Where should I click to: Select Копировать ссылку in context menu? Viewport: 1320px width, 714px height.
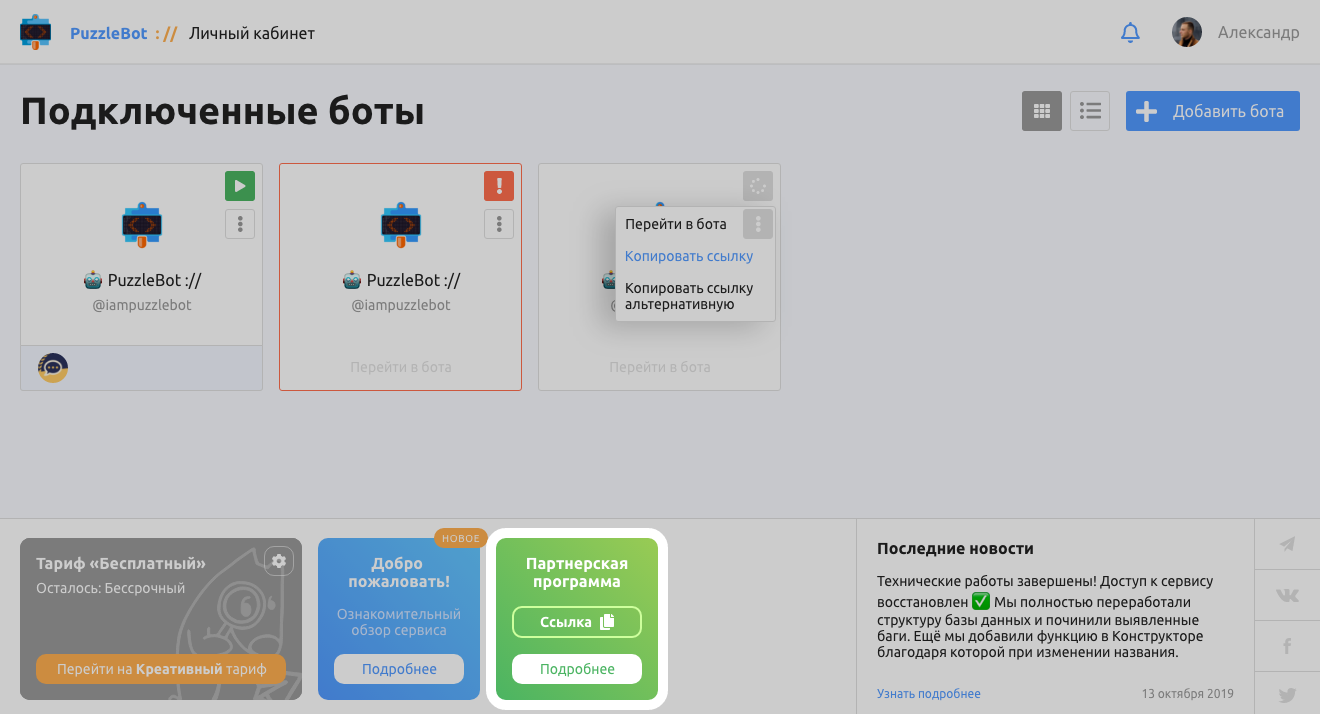[689, 256]
